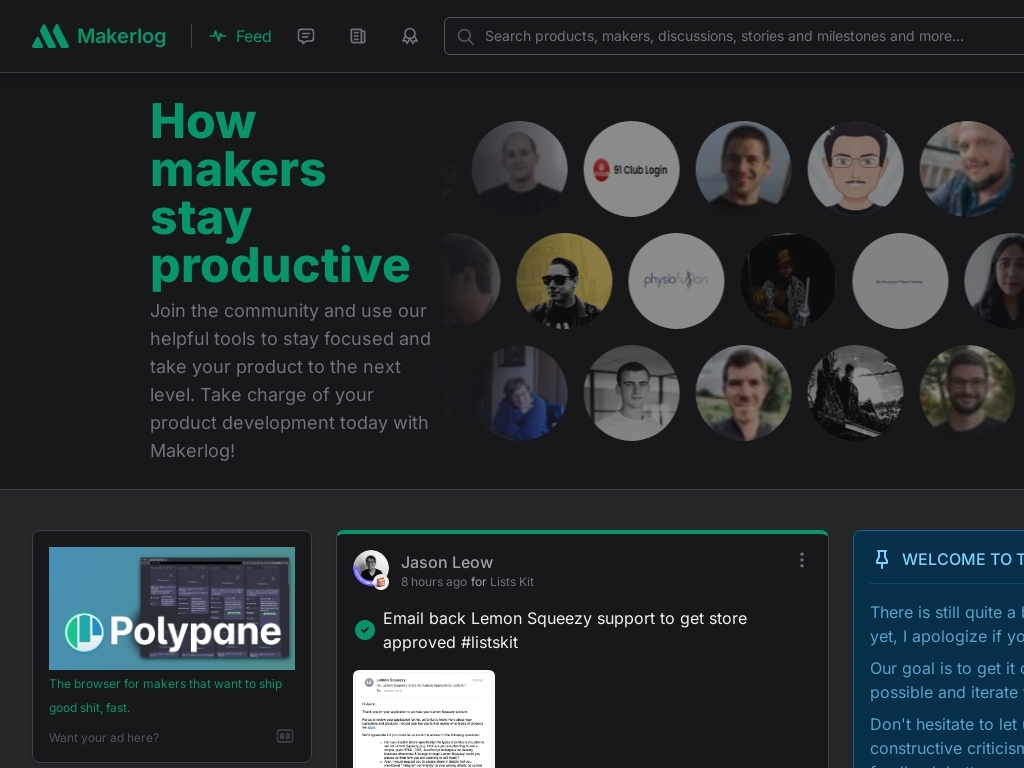Open Jason Leow's profile avatar
The height and width of the screenshot is (768, 1024).
371,569
